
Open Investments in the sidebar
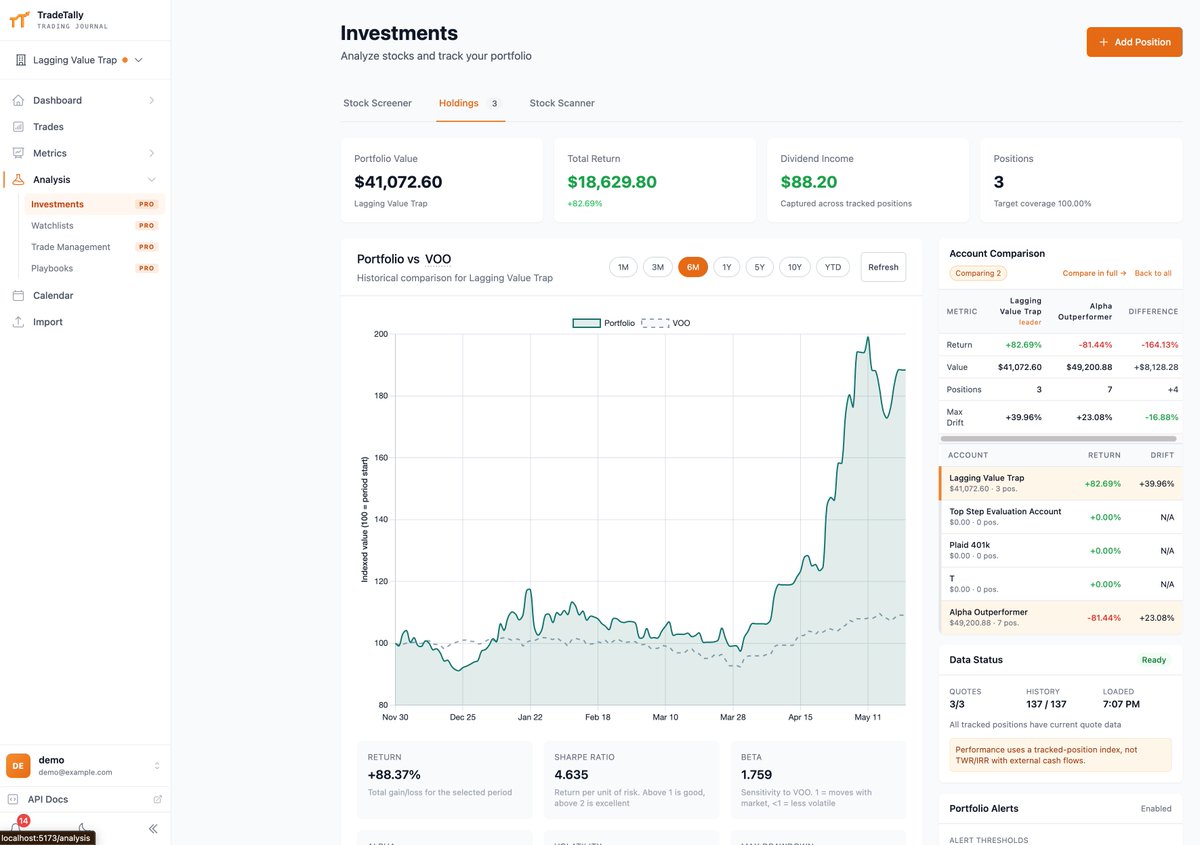94,204
